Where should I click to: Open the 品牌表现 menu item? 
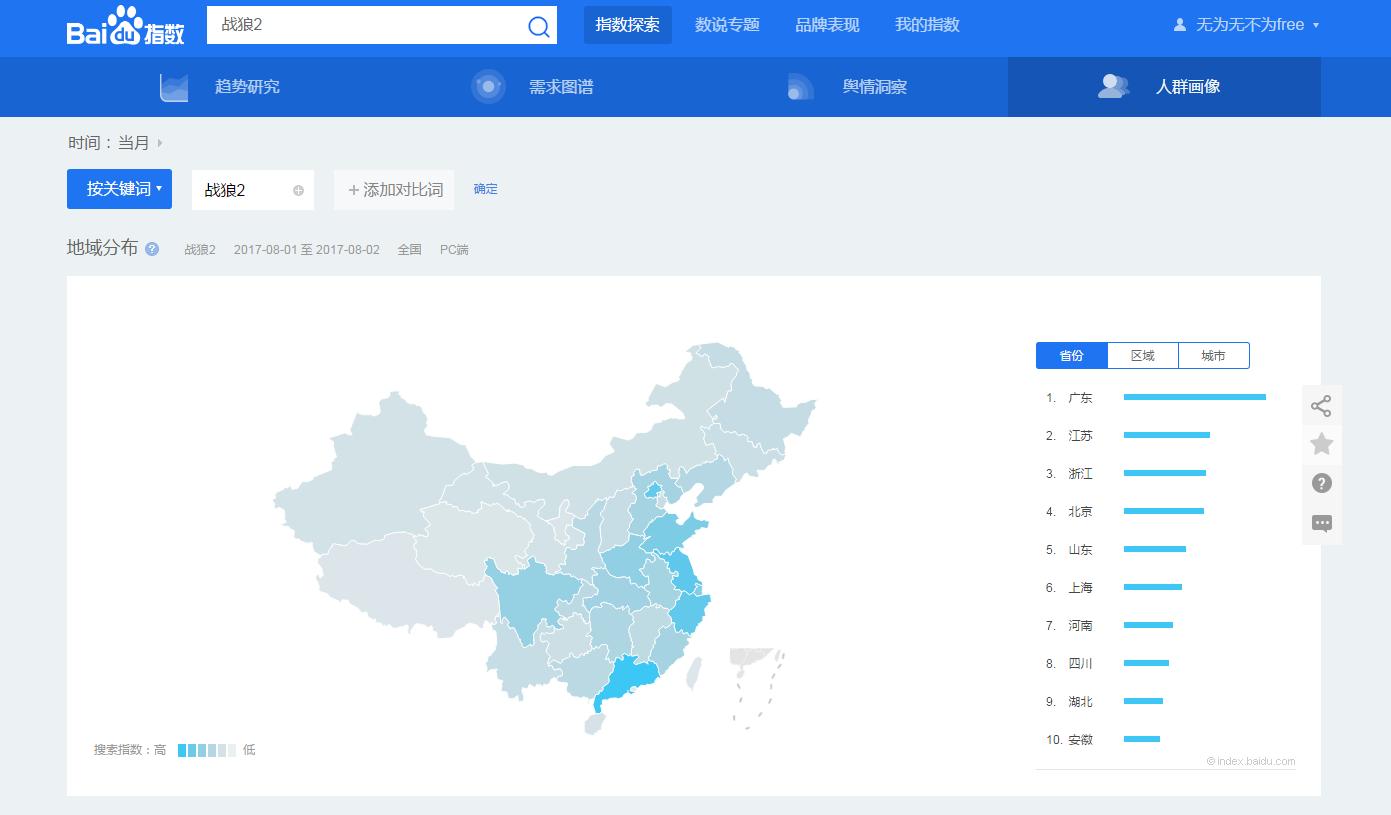click(827, 25)
